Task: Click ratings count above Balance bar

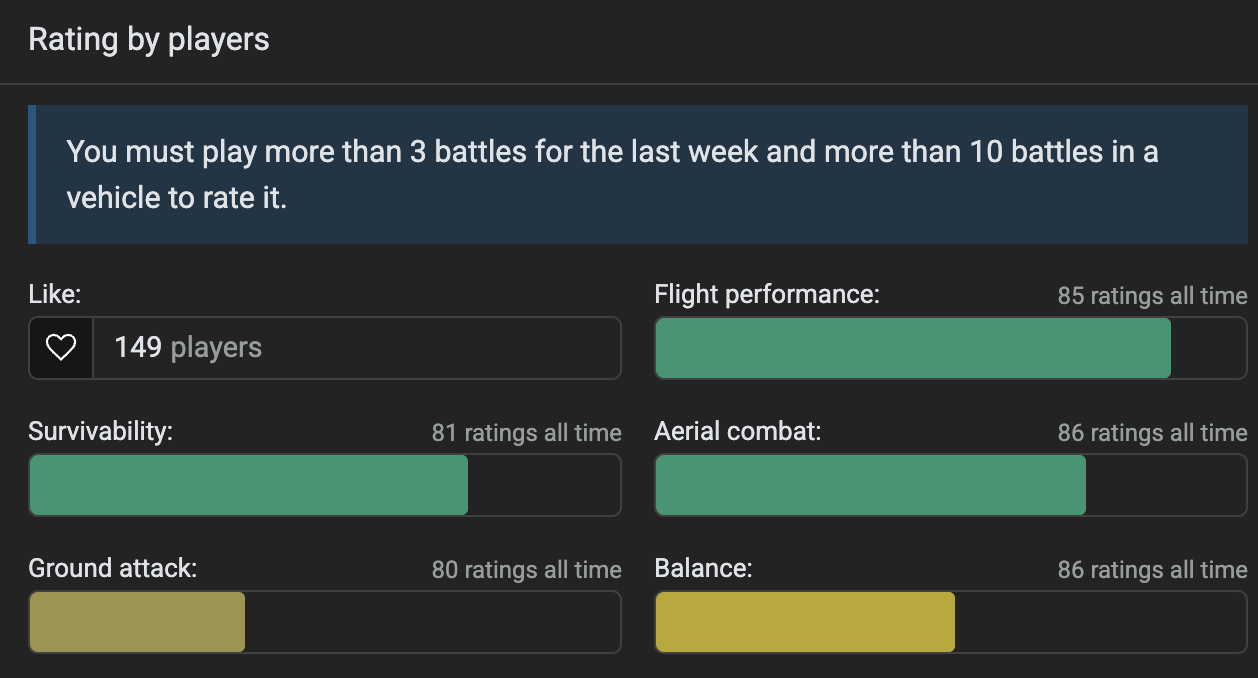Action: coord(1152,570)
